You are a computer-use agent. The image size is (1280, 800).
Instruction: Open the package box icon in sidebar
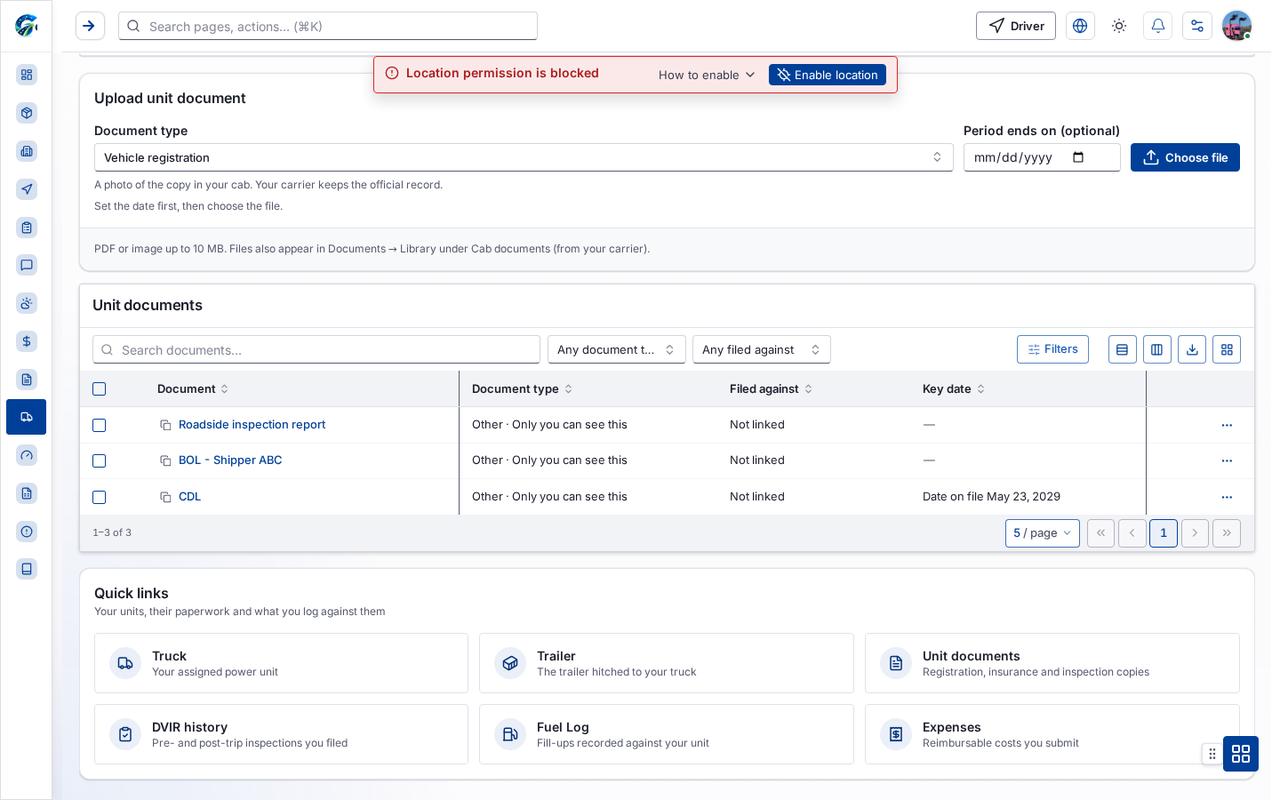click(x=27, y=113)
